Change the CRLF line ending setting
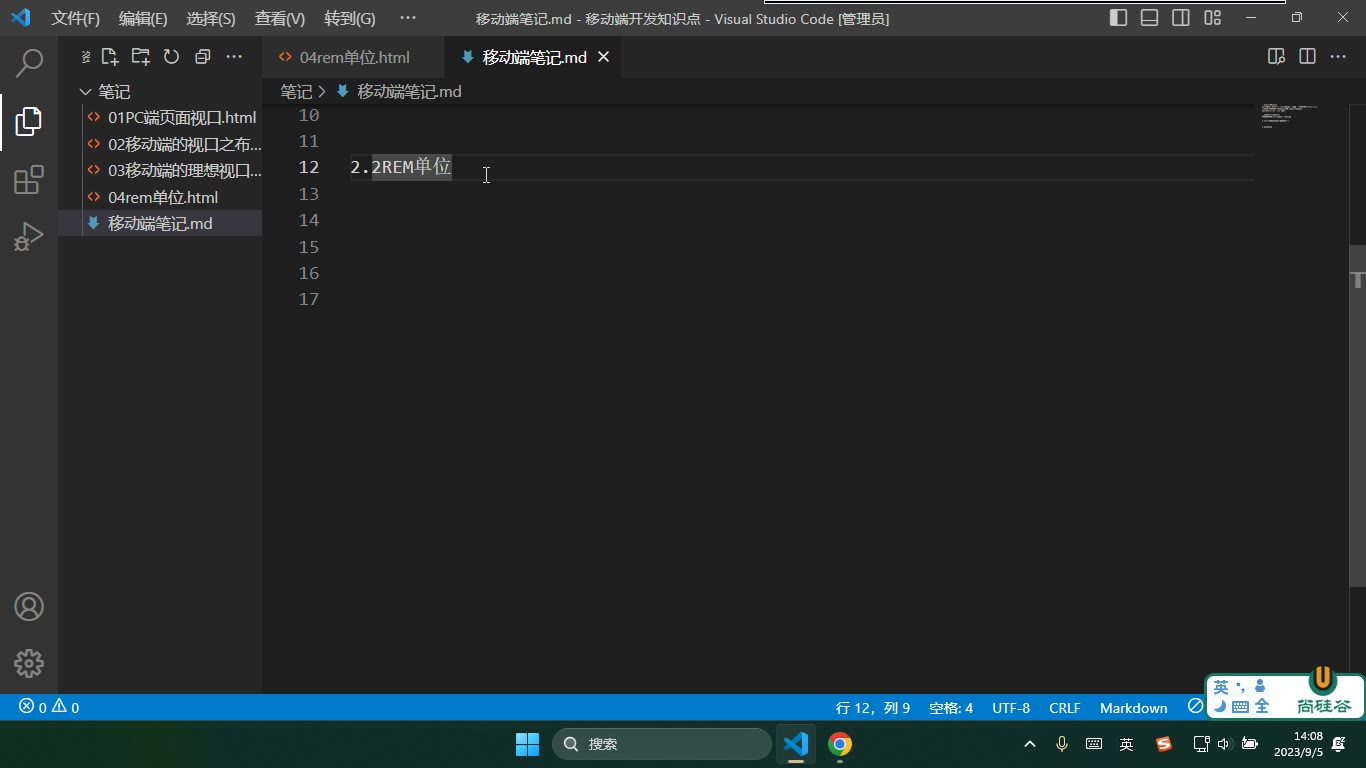This screenshot has width=1366, height=768. coord(1064,707)
